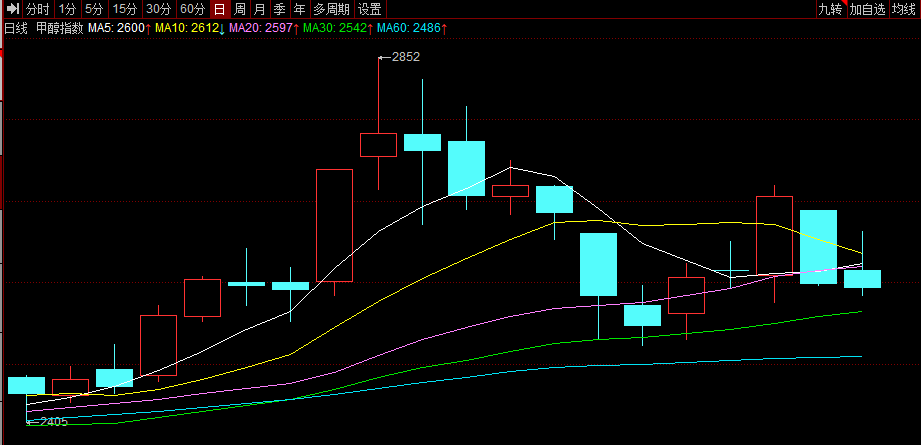Click the red up arrow after MA60 value
The height and width of the screenshot is (445, 921).
445,28
